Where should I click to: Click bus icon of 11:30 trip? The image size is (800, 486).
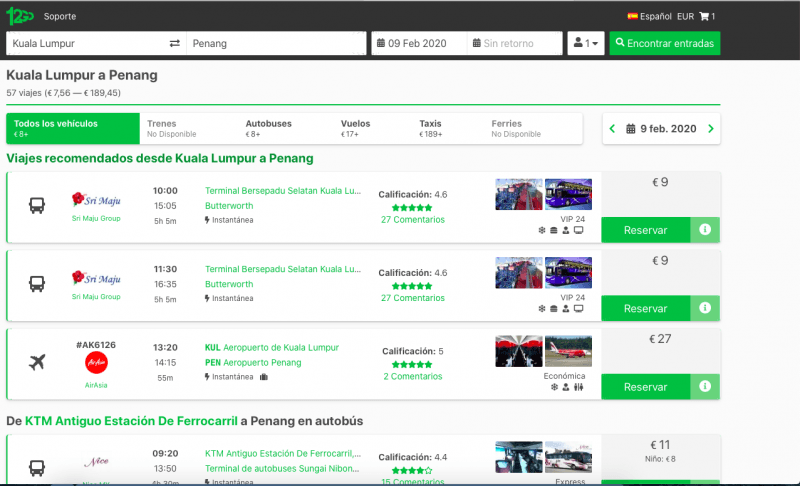(x=37, y=284)
